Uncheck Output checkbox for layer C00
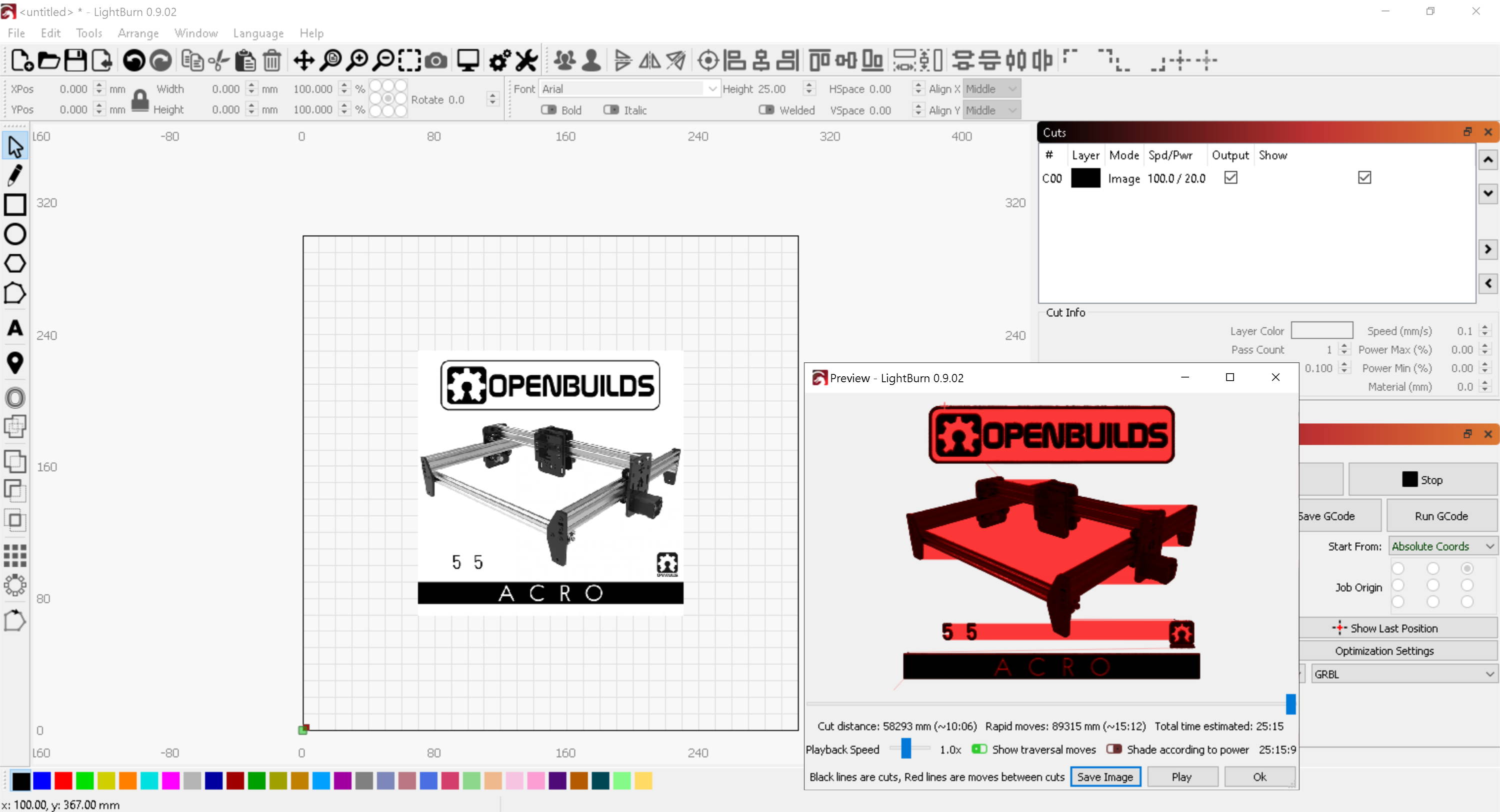 tap(1230, 177)
